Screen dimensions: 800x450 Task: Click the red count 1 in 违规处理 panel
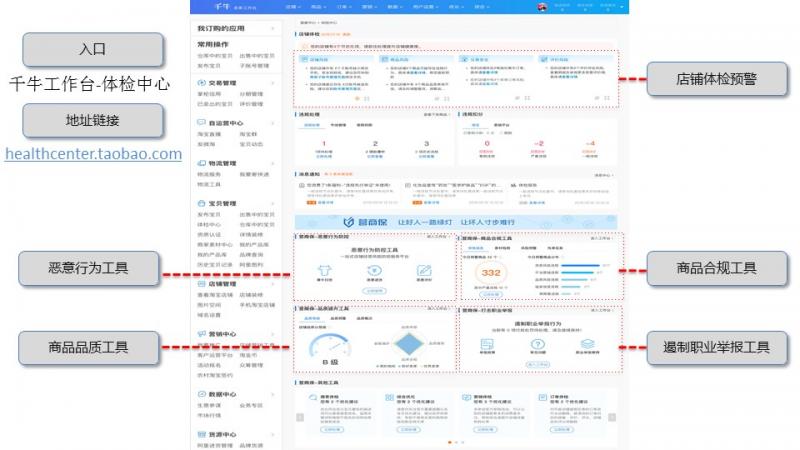[x=324, y=143]
